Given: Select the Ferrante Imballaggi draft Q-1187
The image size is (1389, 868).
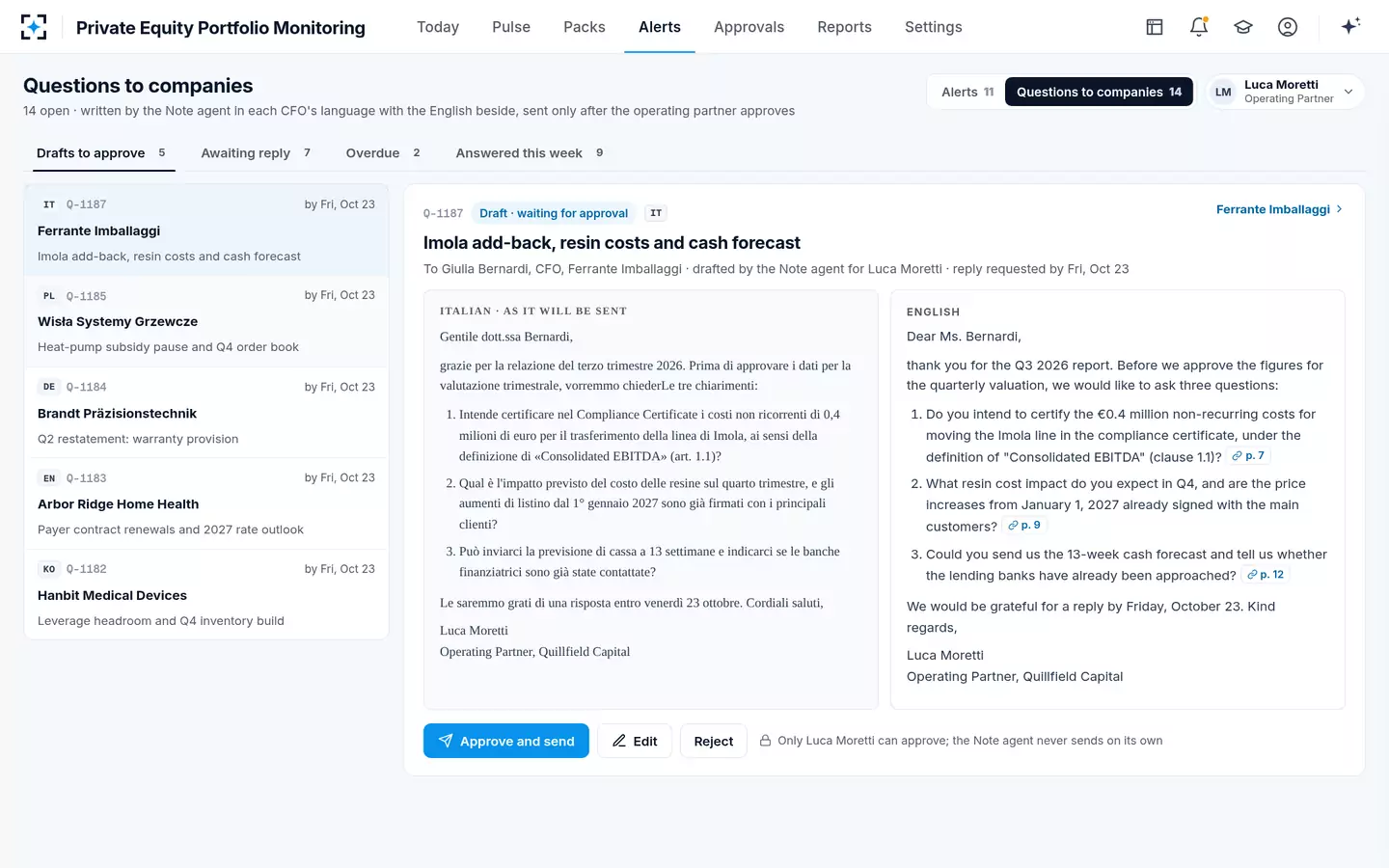Looking at the screenshot, I should (x=206, y=231).
